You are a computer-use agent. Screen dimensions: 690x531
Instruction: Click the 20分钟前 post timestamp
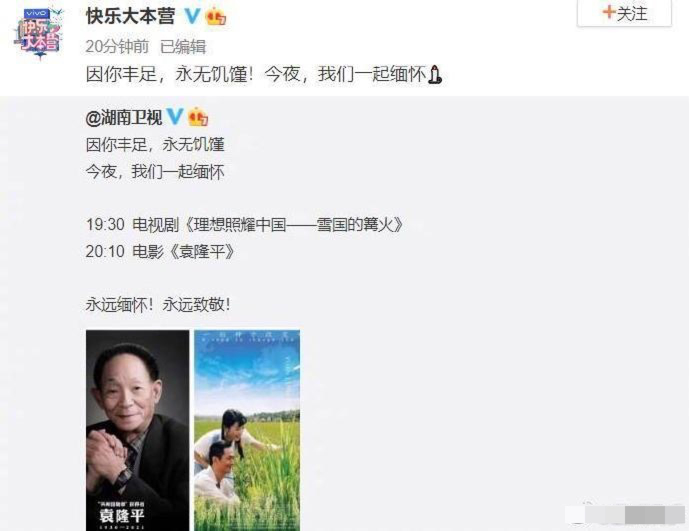(117, 47)
